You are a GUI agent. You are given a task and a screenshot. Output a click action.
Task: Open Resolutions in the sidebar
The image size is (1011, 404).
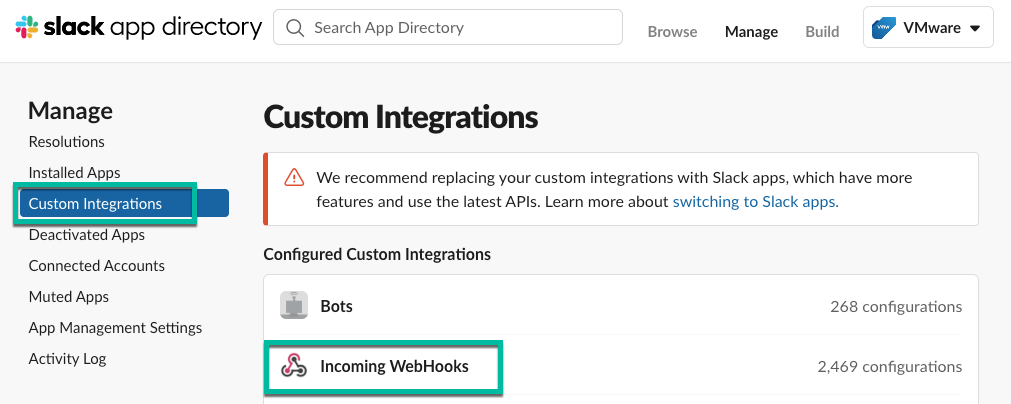(67, 142)
